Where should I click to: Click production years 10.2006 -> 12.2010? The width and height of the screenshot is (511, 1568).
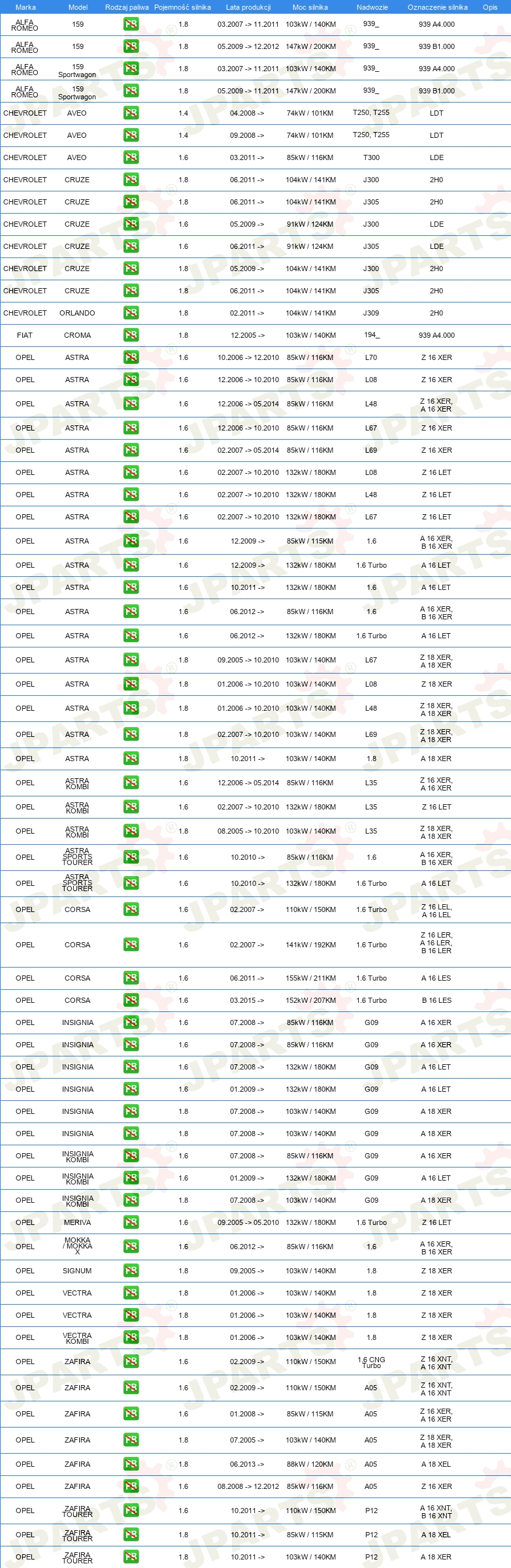[x=248, y=357]
